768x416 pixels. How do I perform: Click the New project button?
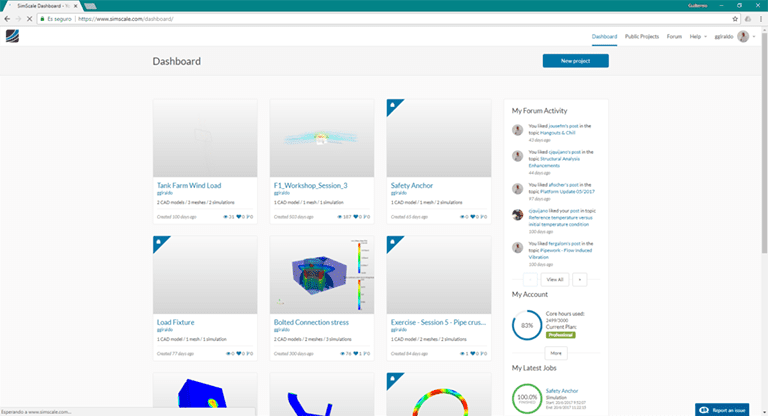pos(576,61)
